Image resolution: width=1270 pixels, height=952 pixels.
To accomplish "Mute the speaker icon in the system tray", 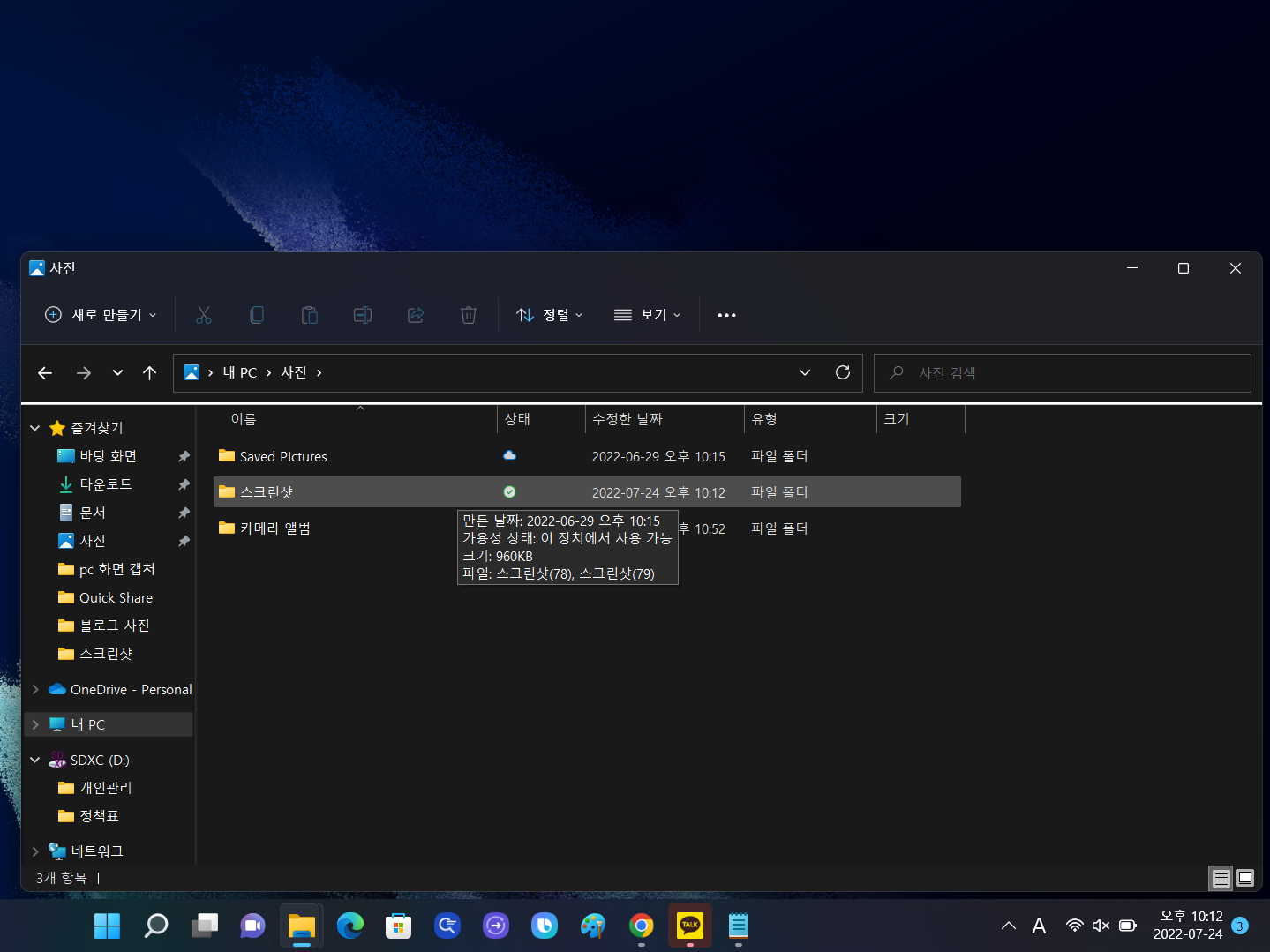I will 1100,925.
